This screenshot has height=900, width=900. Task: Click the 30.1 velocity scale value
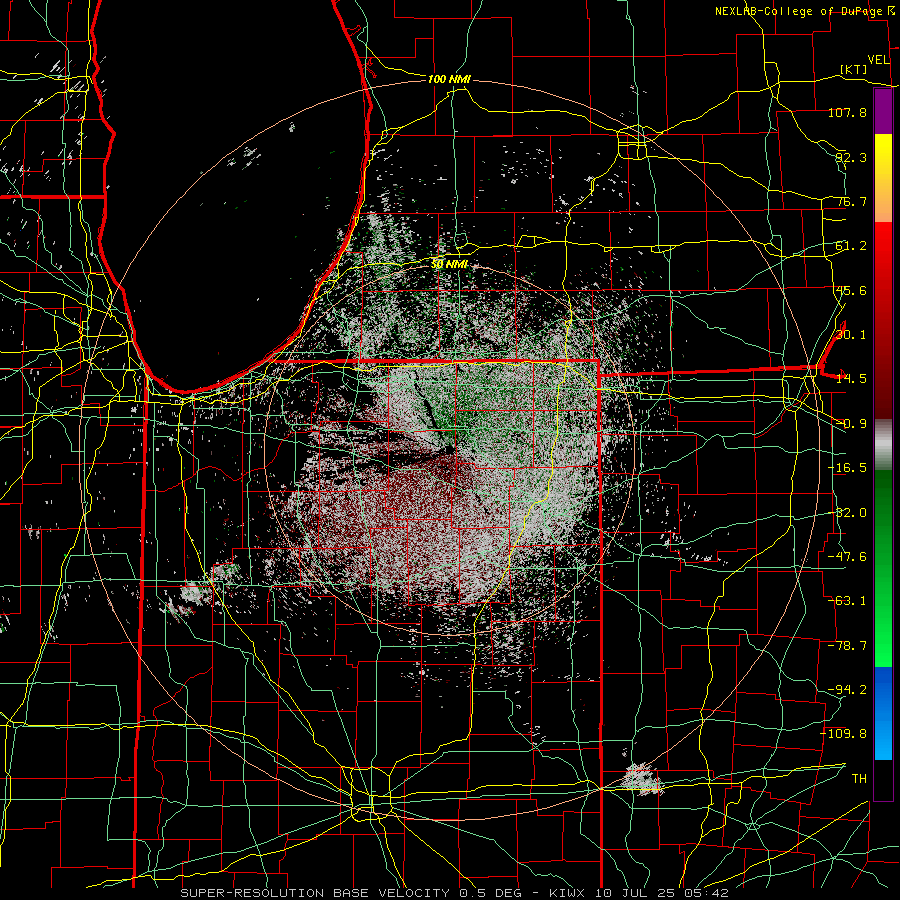tap(851, 335)
